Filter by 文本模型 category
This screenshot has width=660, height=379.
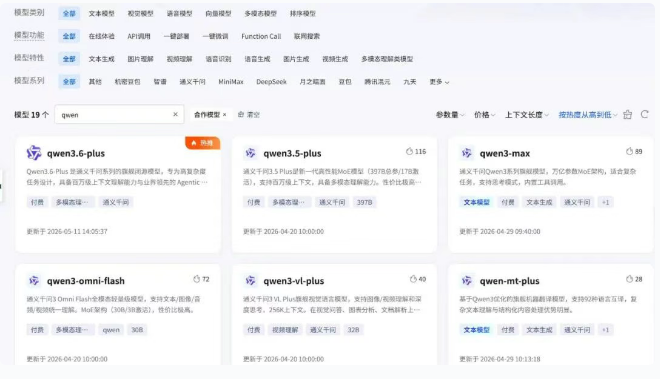coord(101,13)
